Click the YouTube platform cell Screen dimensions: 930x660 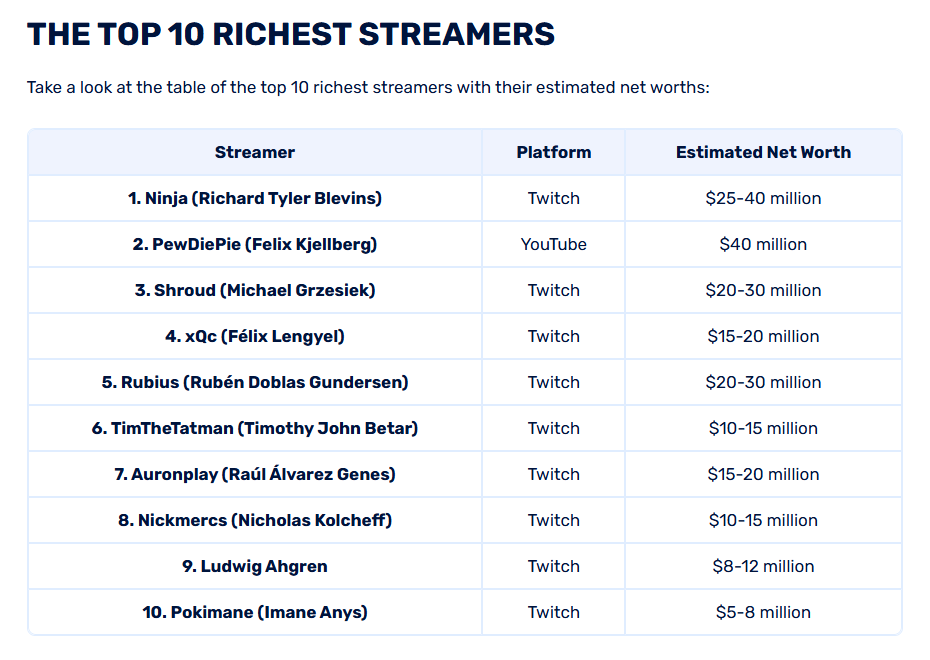click(x=553, y=244)
